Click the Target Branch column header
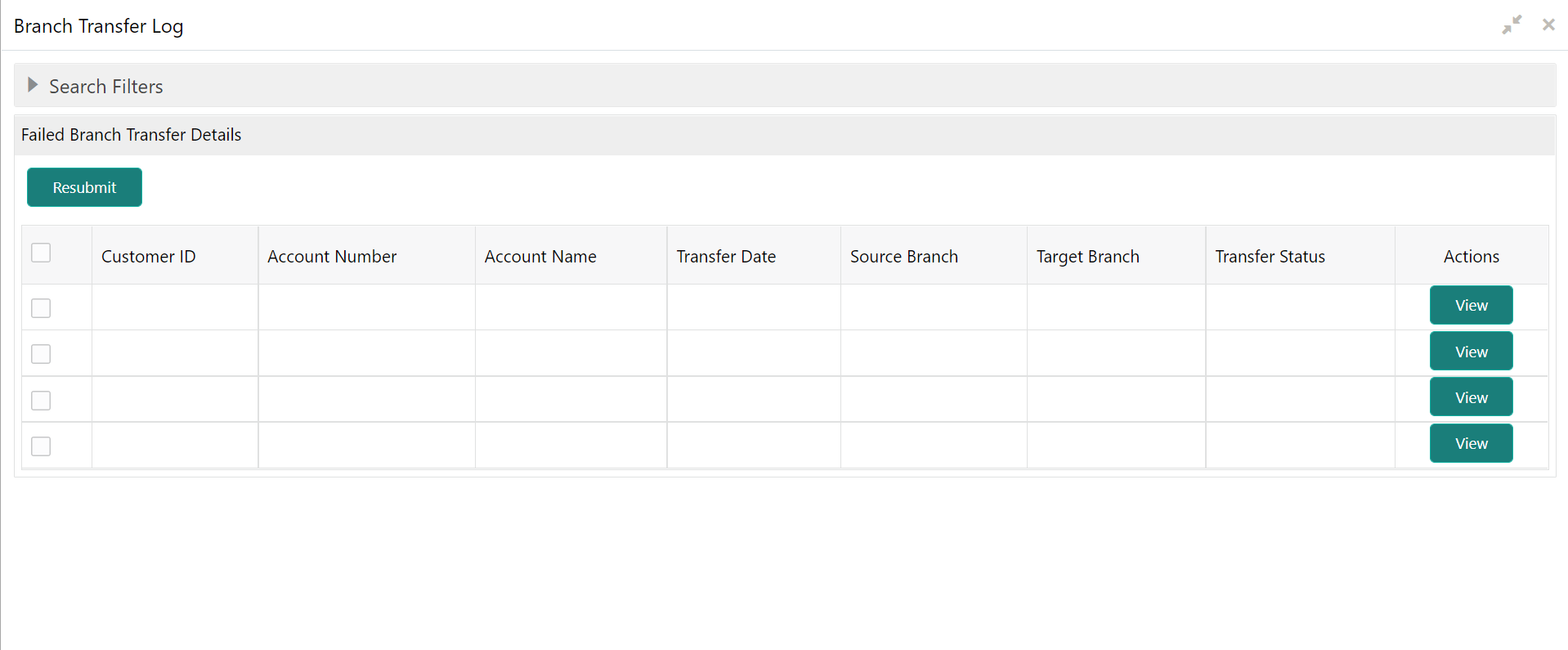 (1087, 257)
